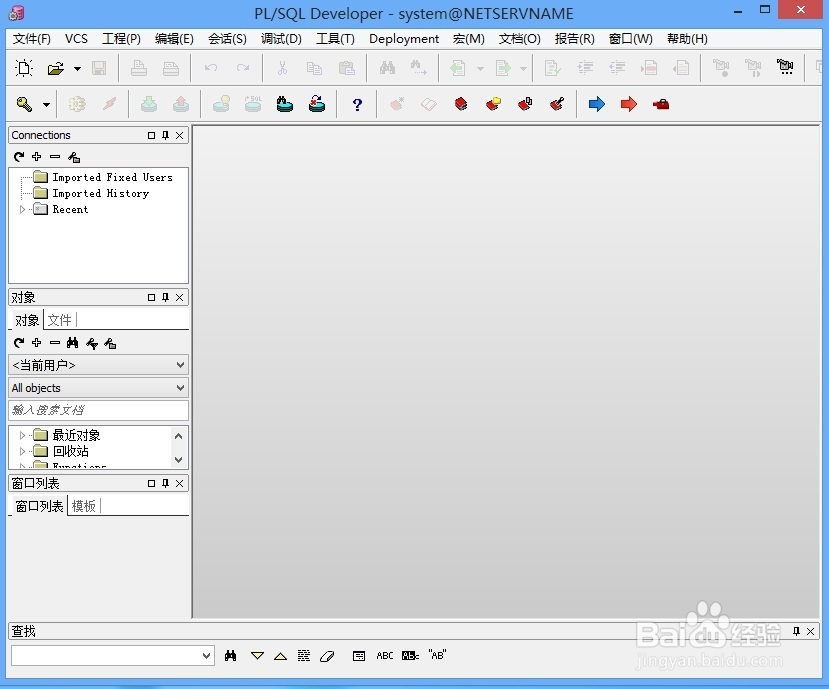This screenshot has height=689, width=829.
Task: Refresh the object browser list
Action: click(x=19, y=343)
